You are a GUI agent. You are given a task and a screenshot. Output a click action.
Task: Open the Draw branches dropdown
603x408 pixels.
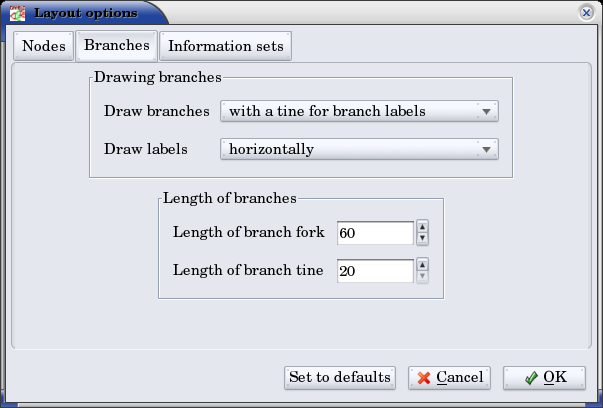(x=359, y=111)
